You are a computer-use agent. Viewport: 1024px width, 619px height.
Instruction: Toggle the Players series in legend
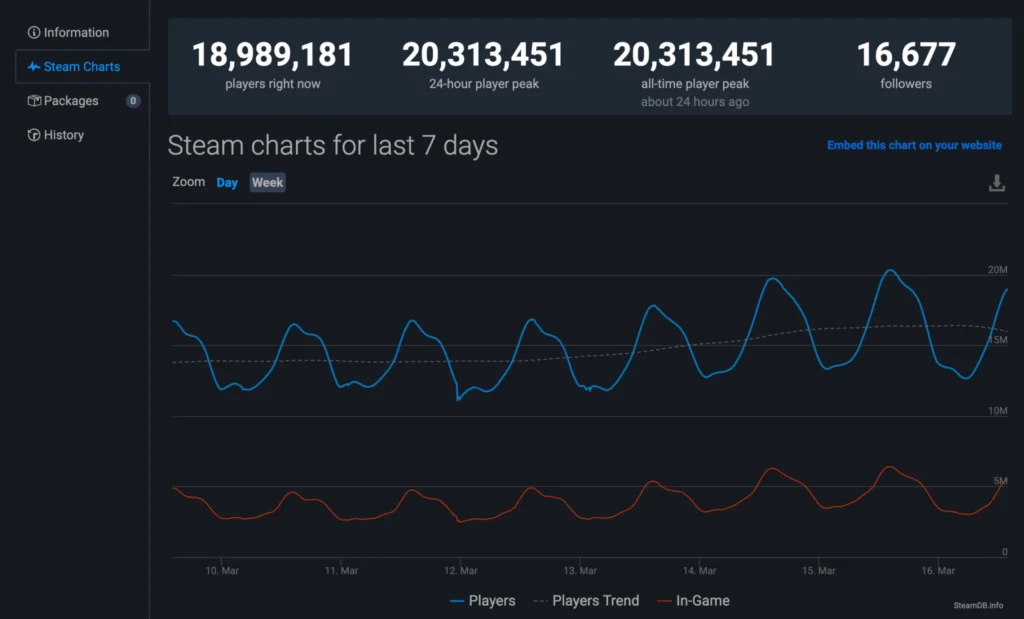click(x=483, y=601)
